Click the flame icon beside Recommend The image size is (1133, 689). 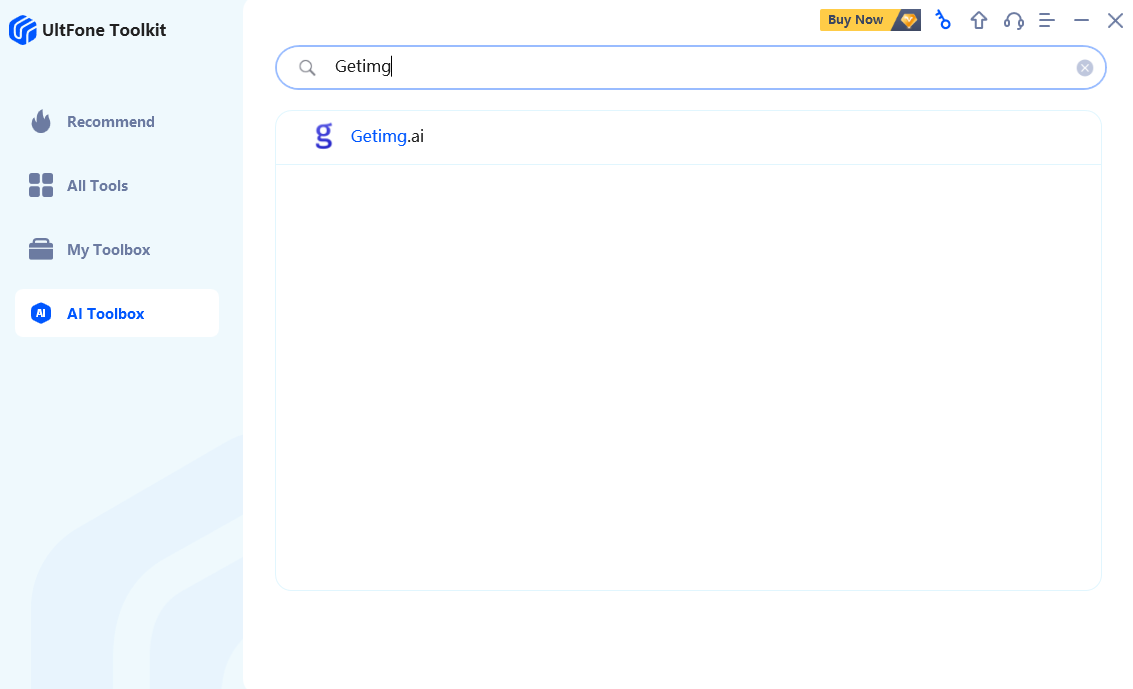click(40, 121)
